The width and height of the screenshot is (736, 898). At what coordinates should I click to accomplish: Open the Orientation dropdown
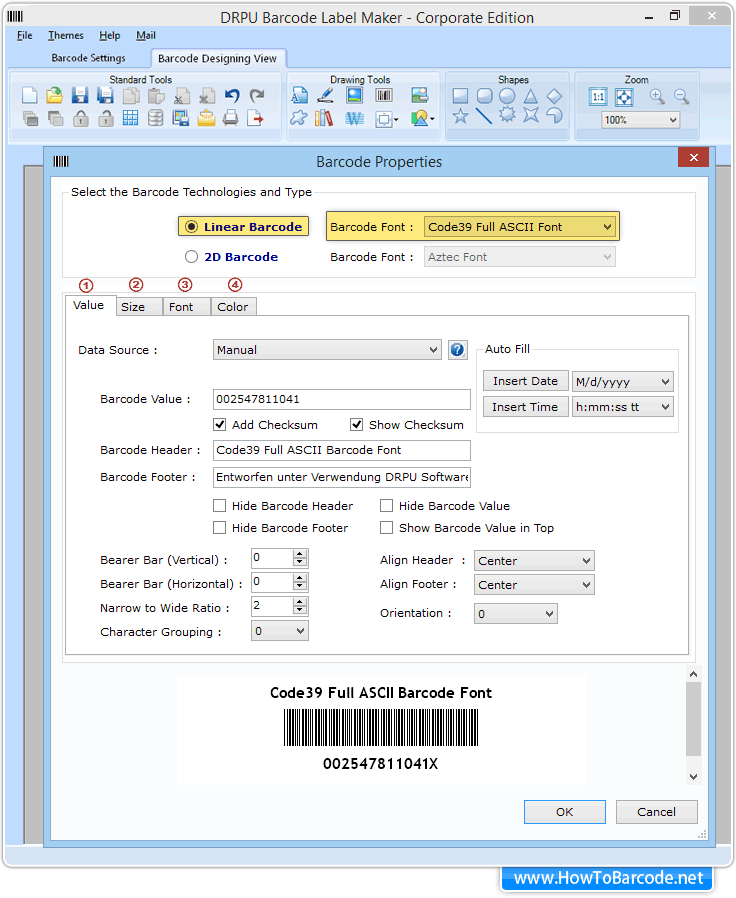(x=515, y=614)
